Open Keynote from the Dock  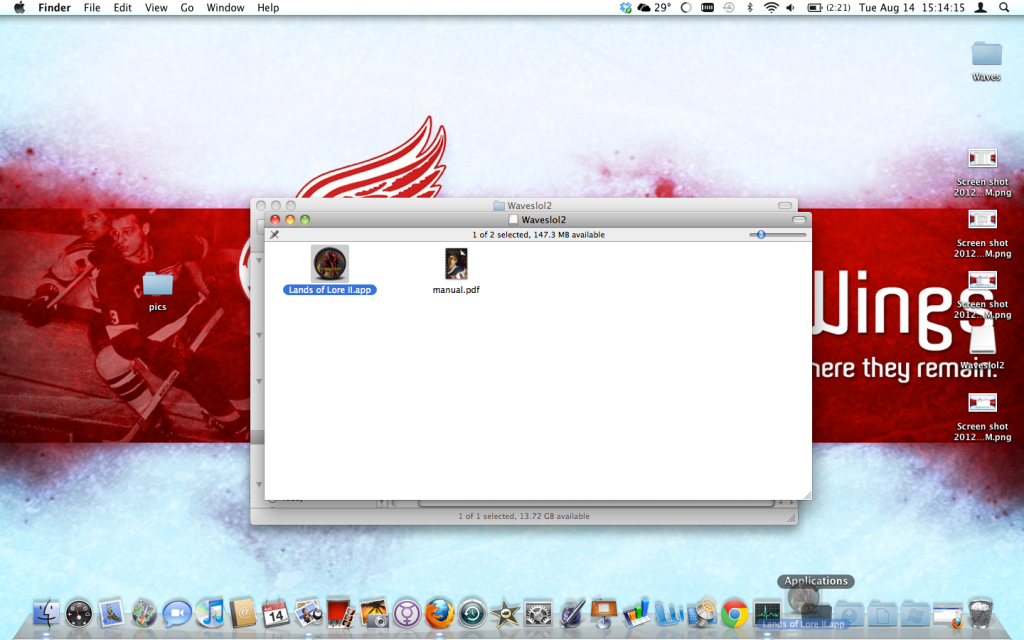click(x=603, y=614)
